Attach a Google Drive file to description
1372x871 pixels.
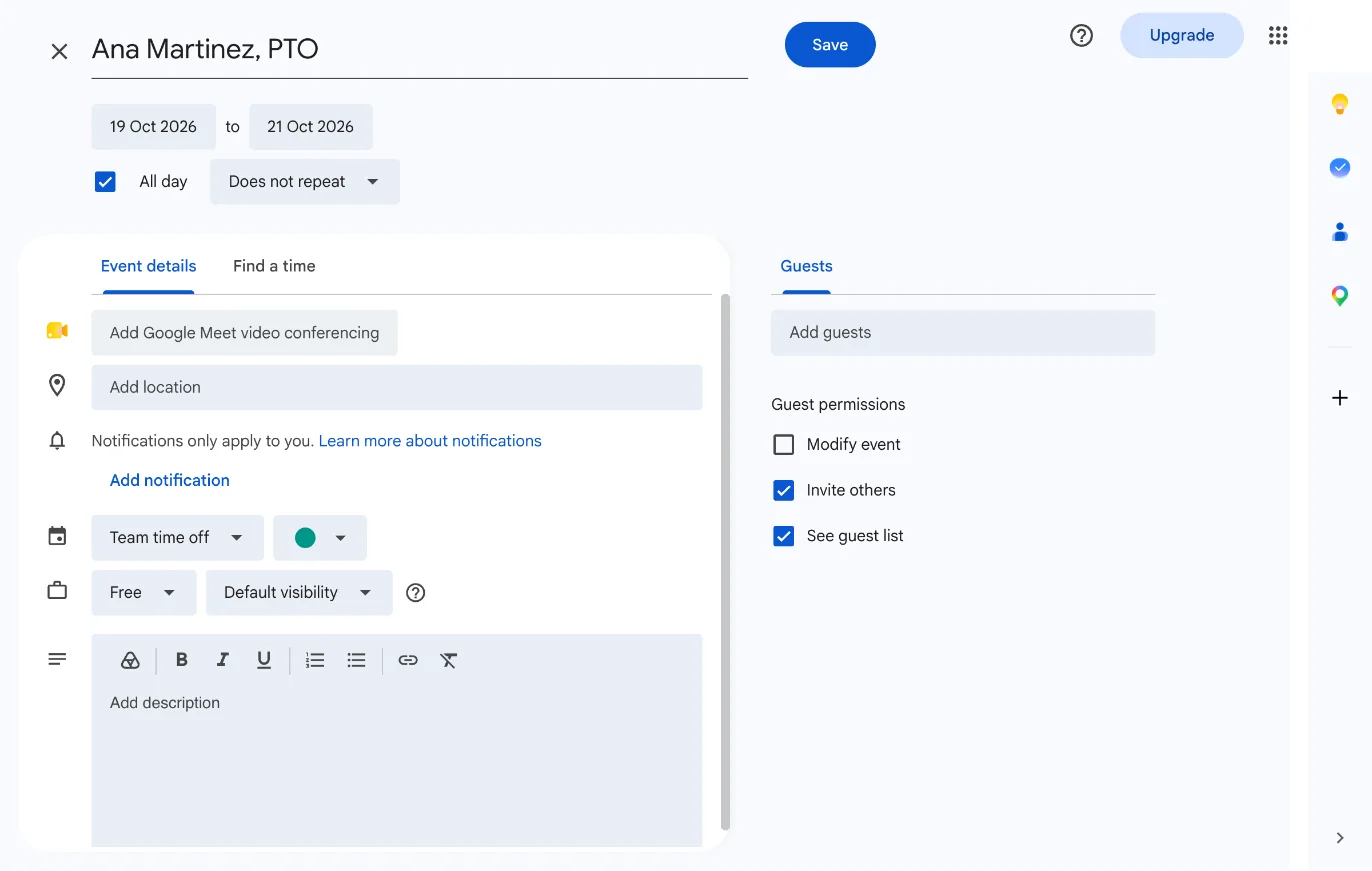tap(129, 660)
